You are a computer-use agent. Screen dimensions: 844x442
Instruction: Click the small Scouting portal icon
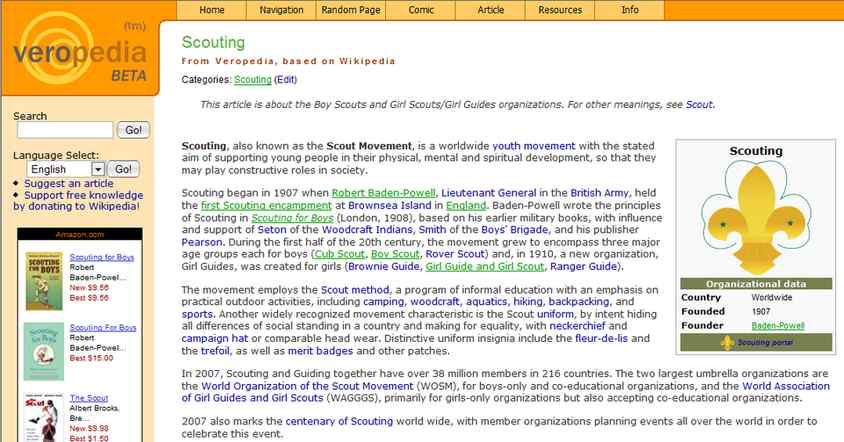(727, 343)
